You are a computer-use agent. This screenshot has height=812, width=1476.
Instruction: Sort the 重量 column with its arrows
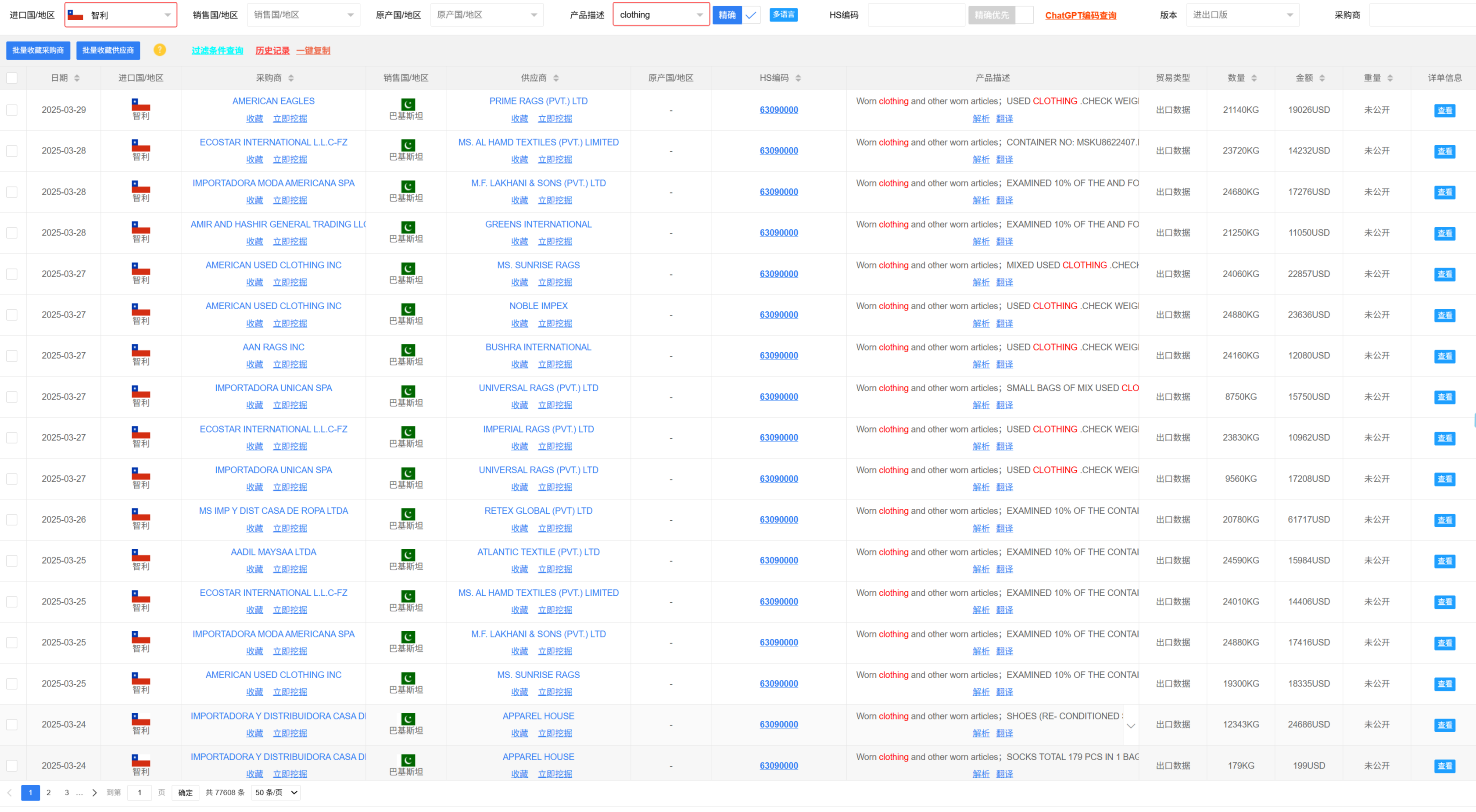[1390, 78]
